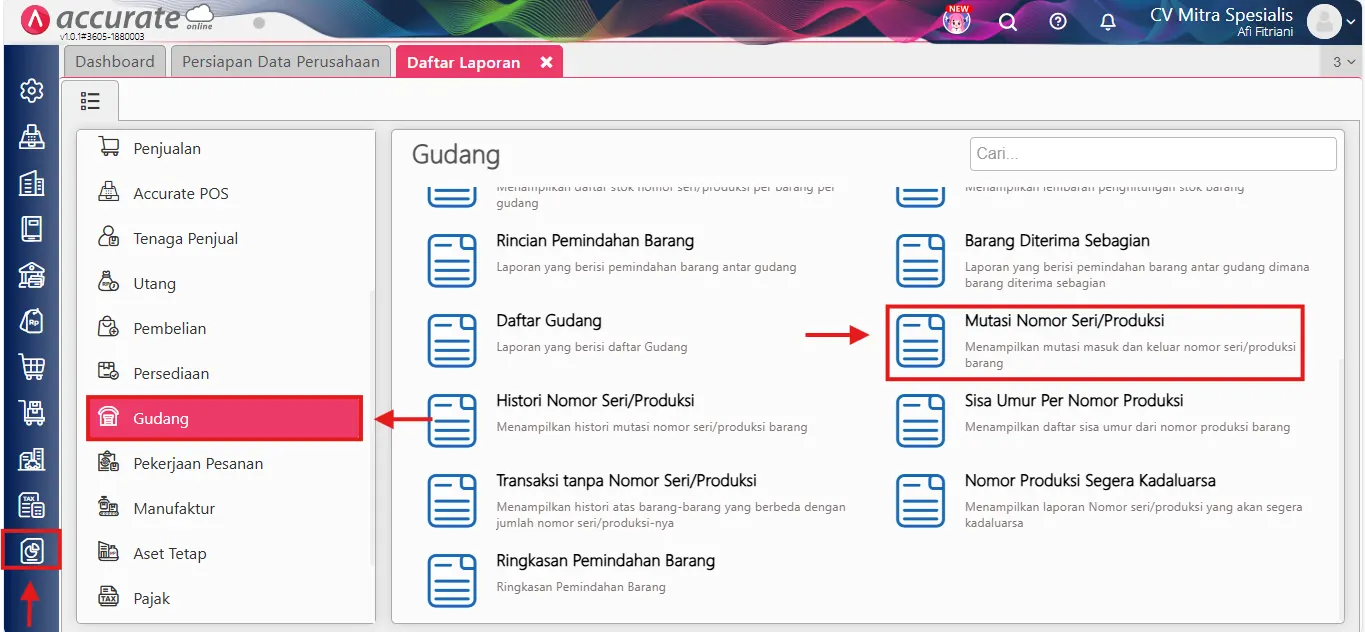
Task: Switch to the Dashboard tab
Action: pos(114,61)
